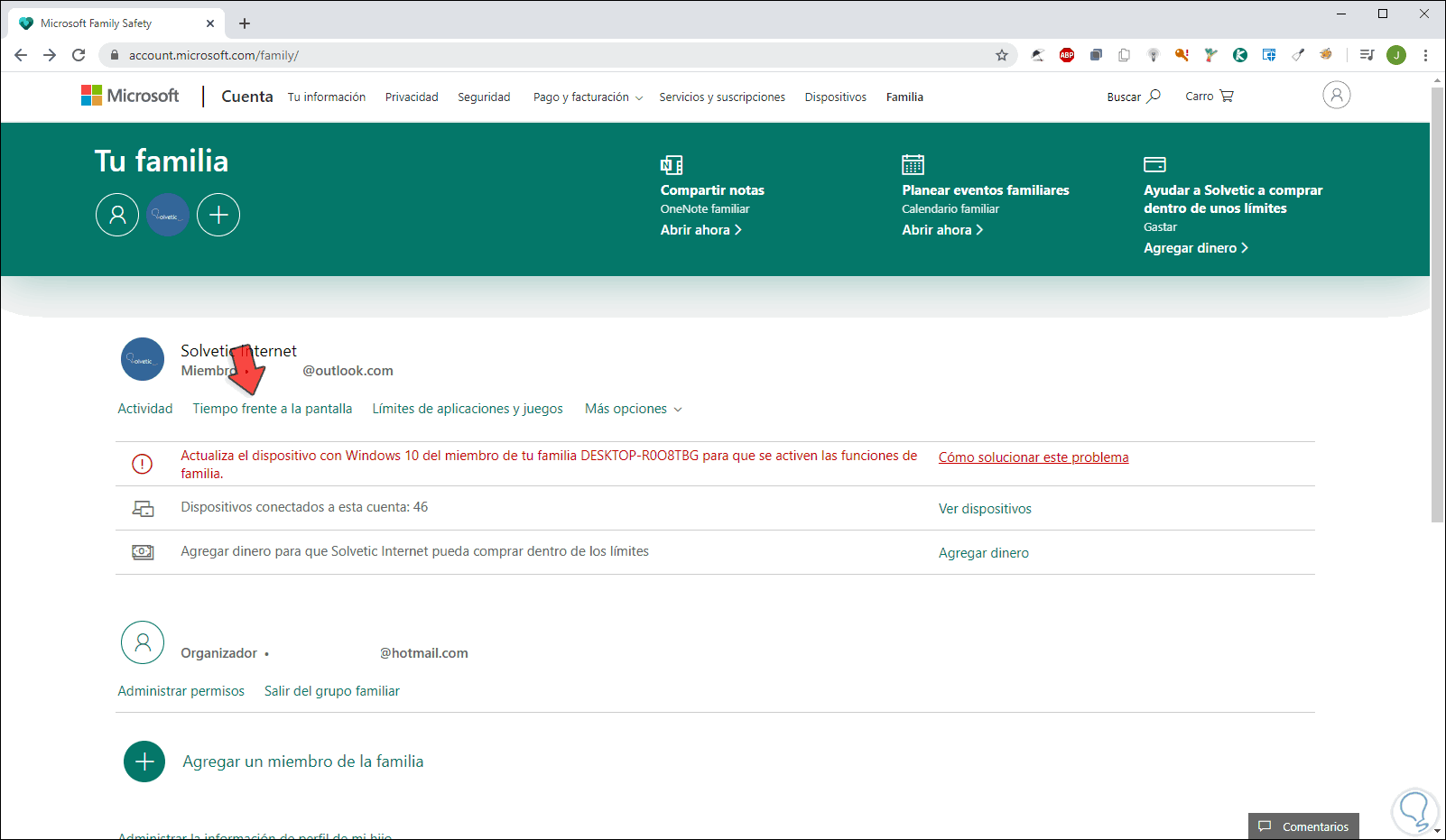1446x840 pixels.
Task: Open the media control playlist icon
Action: click(x=1367, y=55)
